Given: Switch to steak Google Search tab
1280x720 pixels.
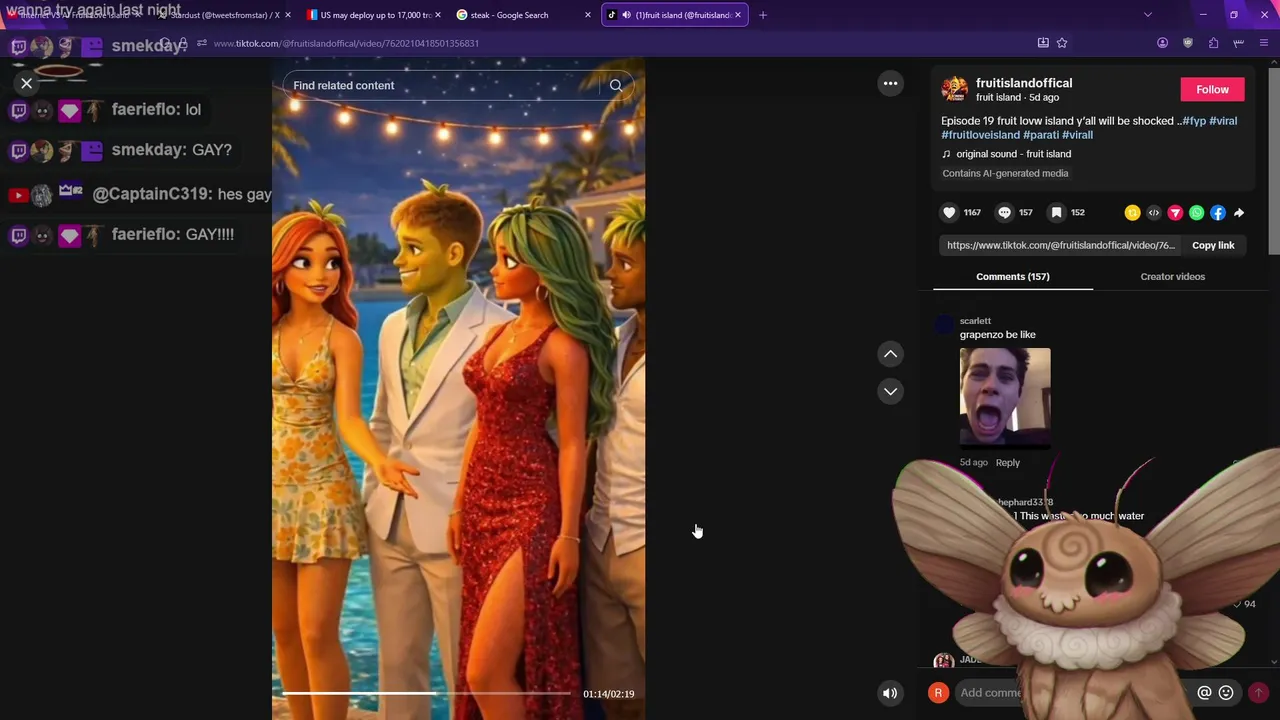Looking at the screenshot, I should [x=521, y=15].
